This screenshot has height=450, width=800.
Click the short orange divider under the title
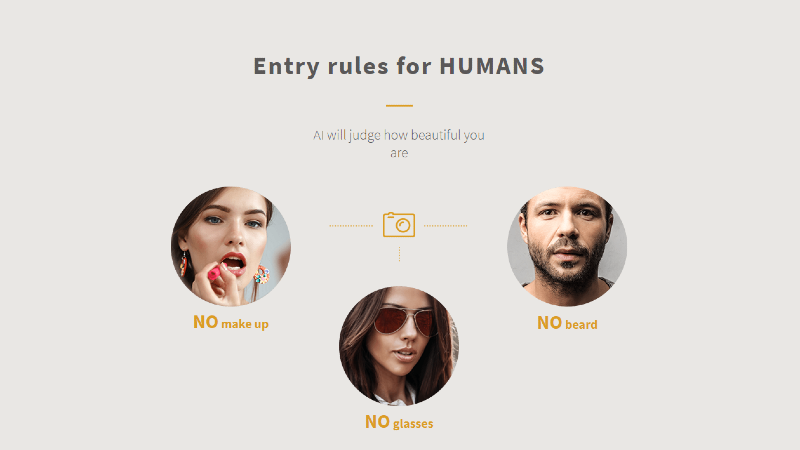[x=399, y=106]
